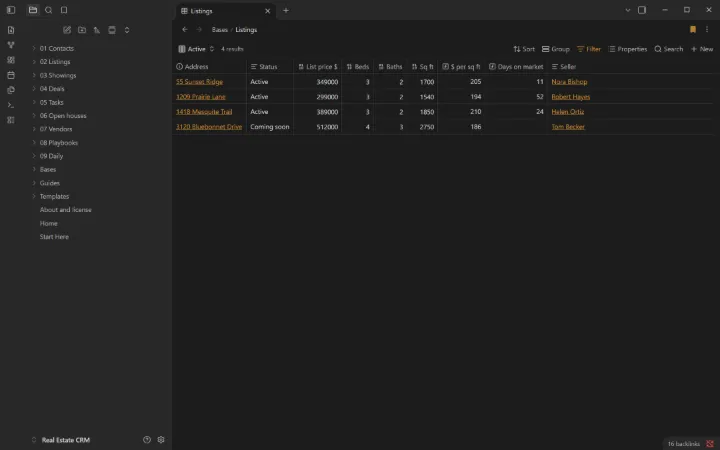Expand the Templates folder
Image resolution: width=720 pixels, height=450 pixels.
(x=54, y=196)
